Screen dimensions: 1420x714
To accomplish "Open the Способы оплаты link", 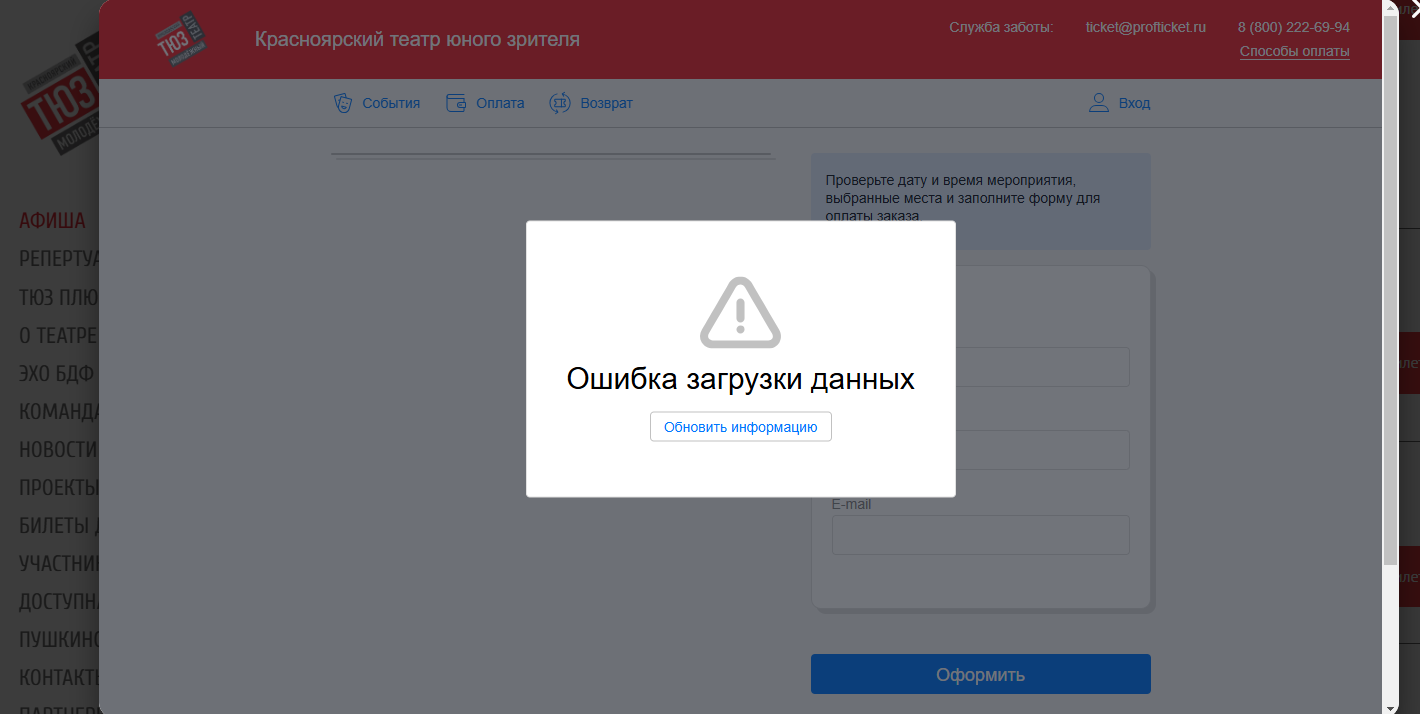I will coord(1294,51).
